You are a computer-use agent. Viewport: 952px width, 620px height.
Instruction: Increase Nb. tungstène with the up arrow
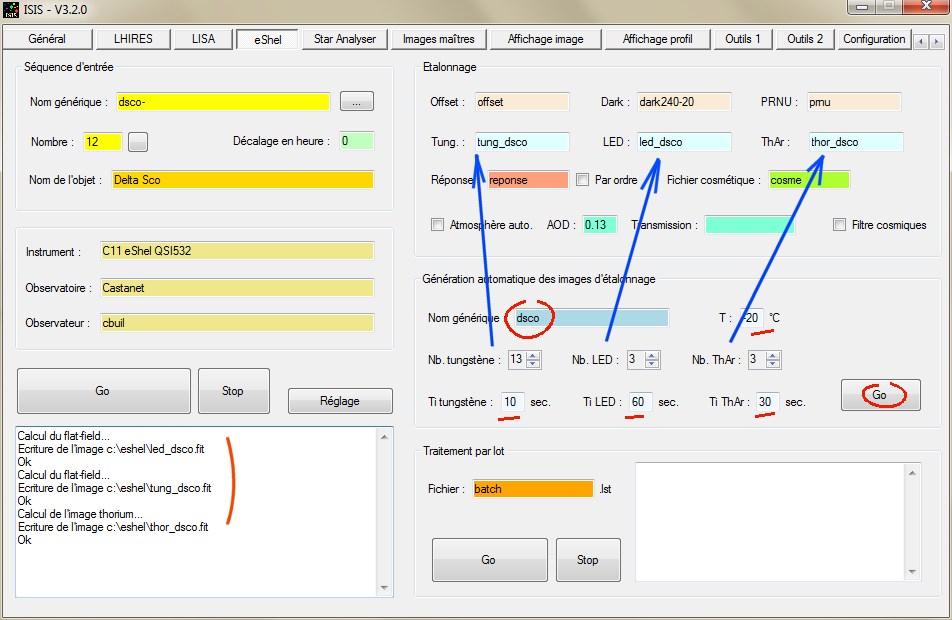coord(533,356)
